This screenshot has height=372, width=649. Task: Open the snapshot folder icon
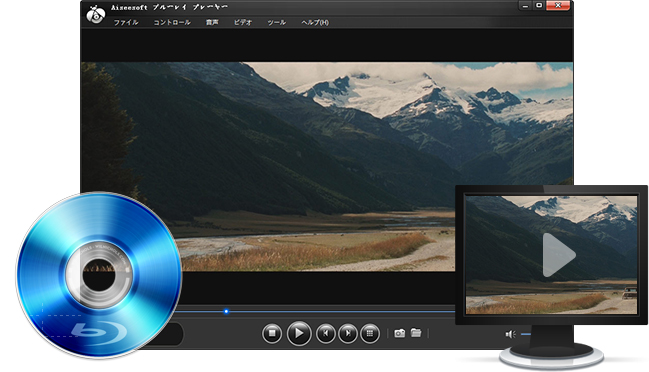[x=416, y=333]
